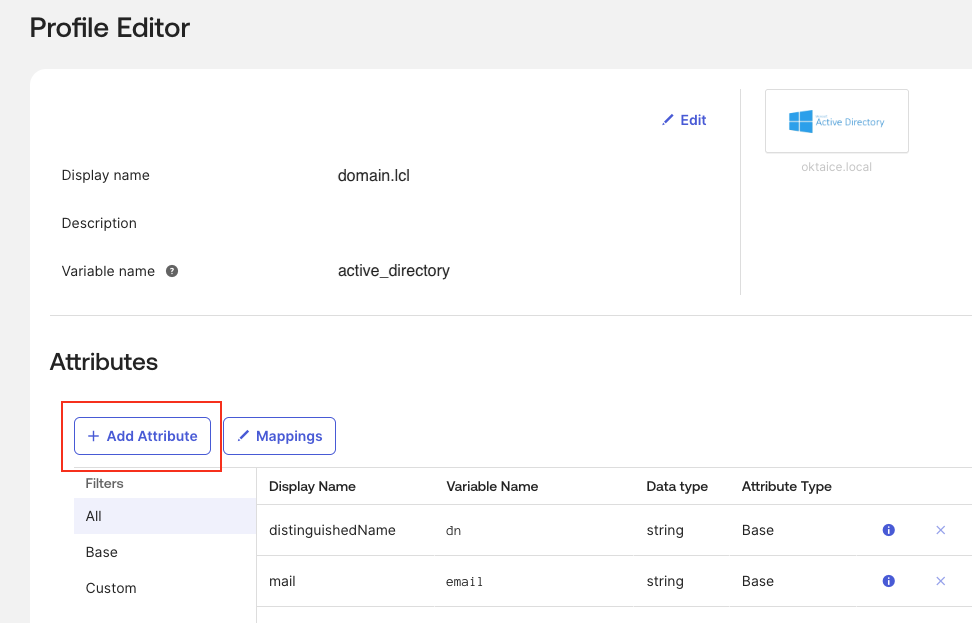Remove the distinguishedName attribute with X
The image size is (972, 623).
[940, 530]
